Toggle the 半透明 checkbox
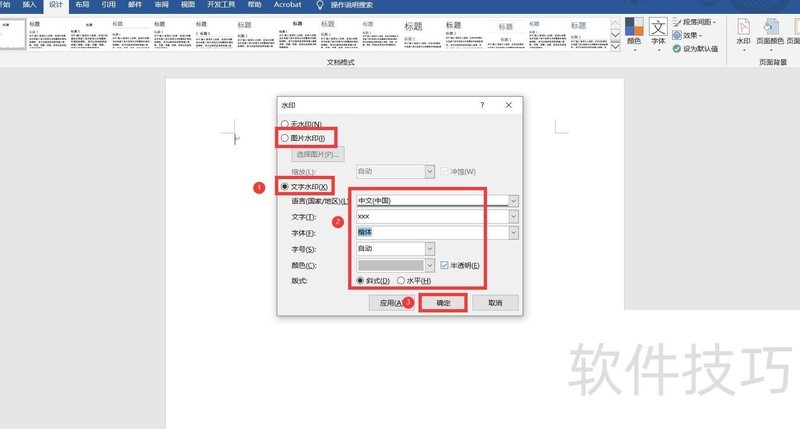 point(444,265)
